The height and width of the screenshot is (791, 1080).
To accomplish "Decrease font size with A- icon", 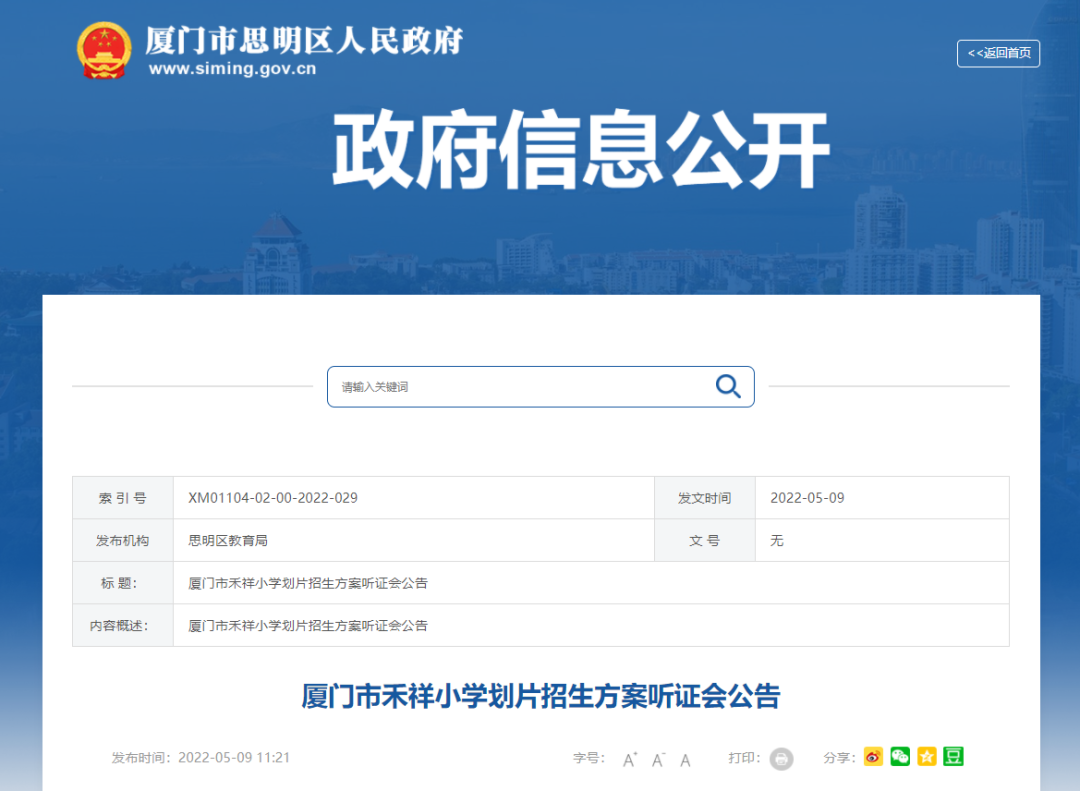I will point(658,759).
